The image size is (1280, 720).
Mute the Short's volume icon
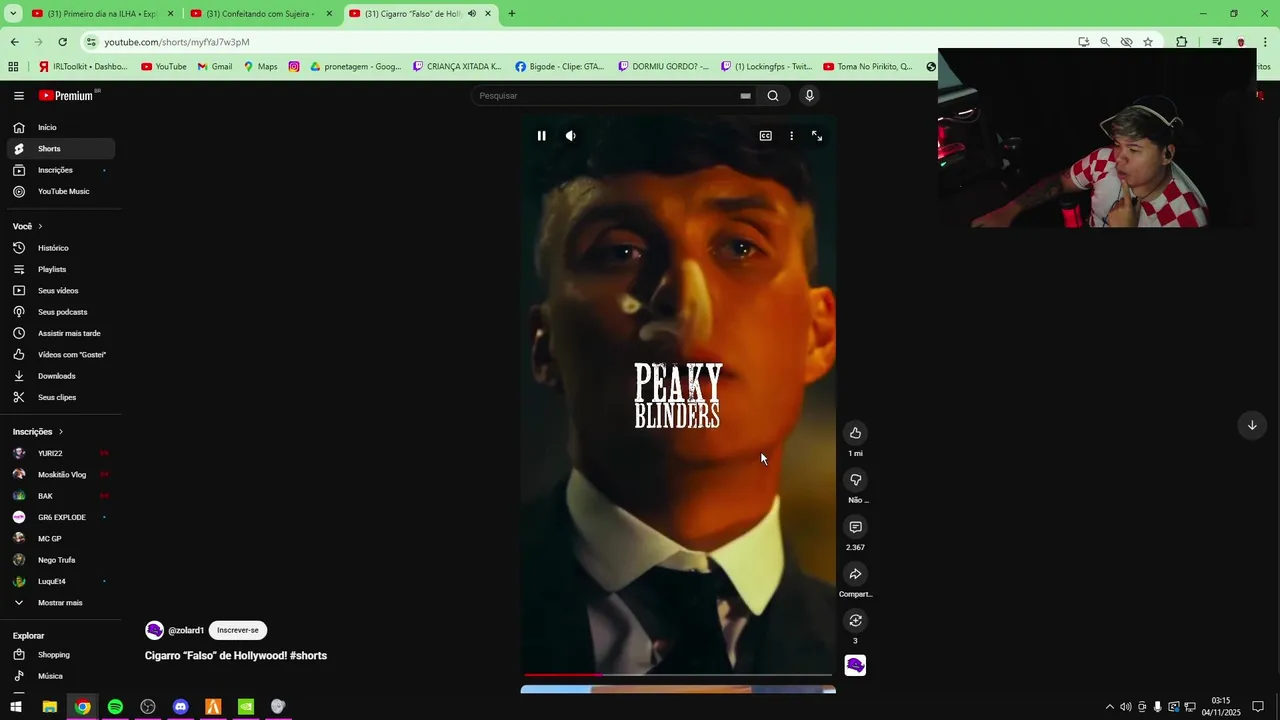pos(571,136)
